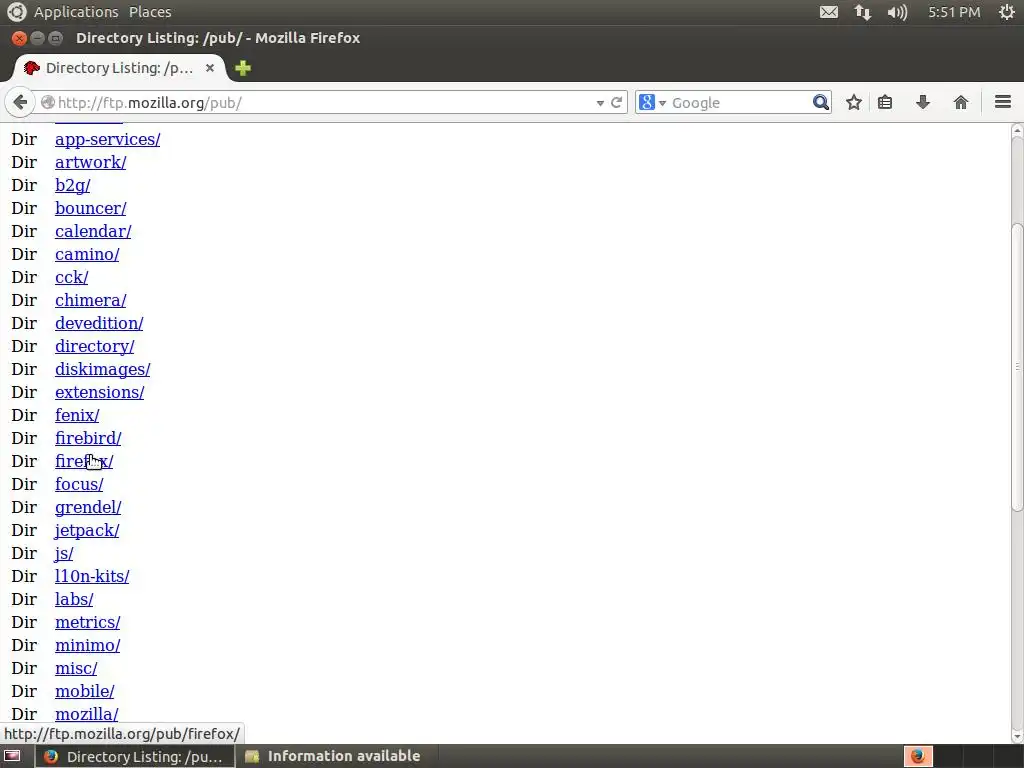Open the mail indicator icon
The height and width of the screenshot is (768, 1024).
pyautogui.click(x=829, y=12)
